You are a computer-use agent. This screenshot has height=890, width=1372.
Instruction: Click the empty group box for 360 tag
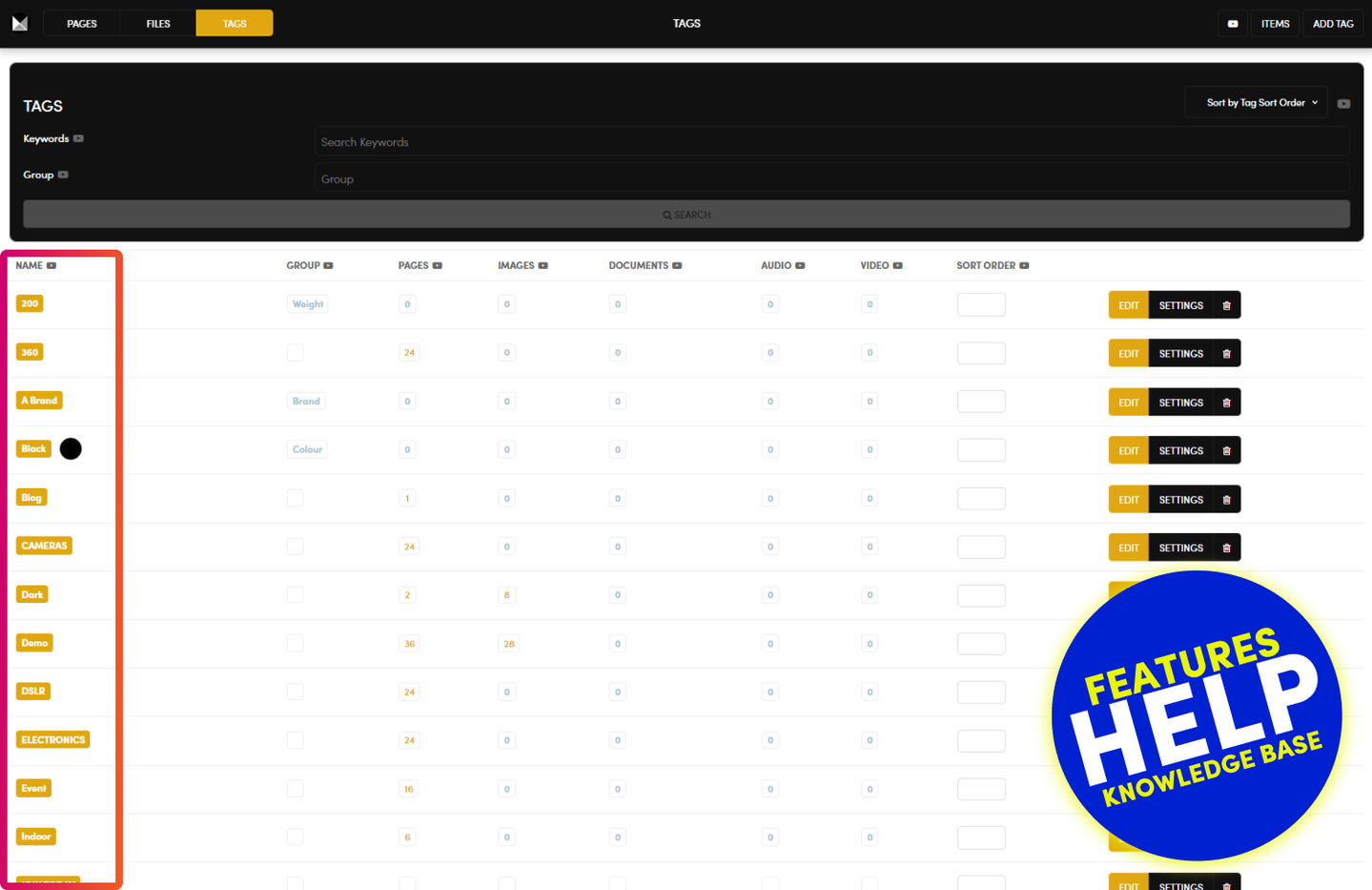[296, 353]
